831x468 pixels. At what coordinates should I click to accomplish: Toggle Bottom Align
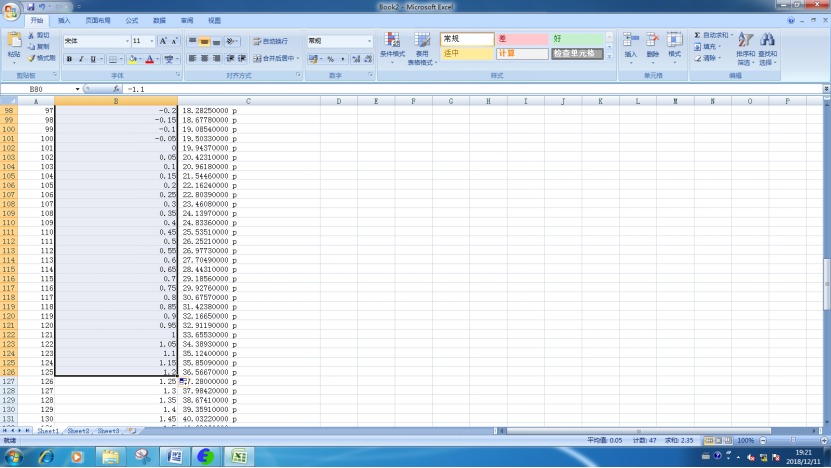(216, 41)
